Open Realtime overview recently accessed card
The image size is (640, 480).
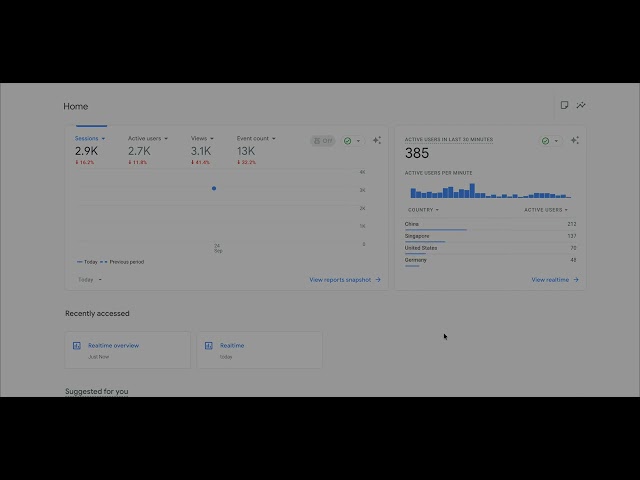(x=128, y=350)
